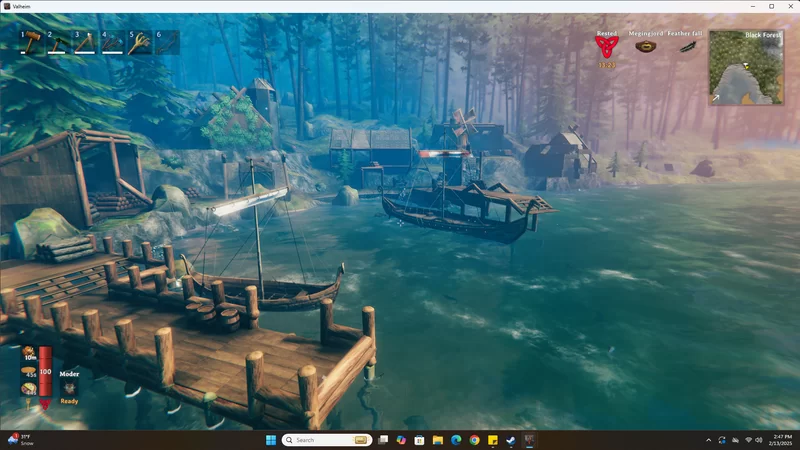Click the bottom food slot icon
Image resolution: width=800 pixels, height=450 pixels.
click(x=29, y=389)
